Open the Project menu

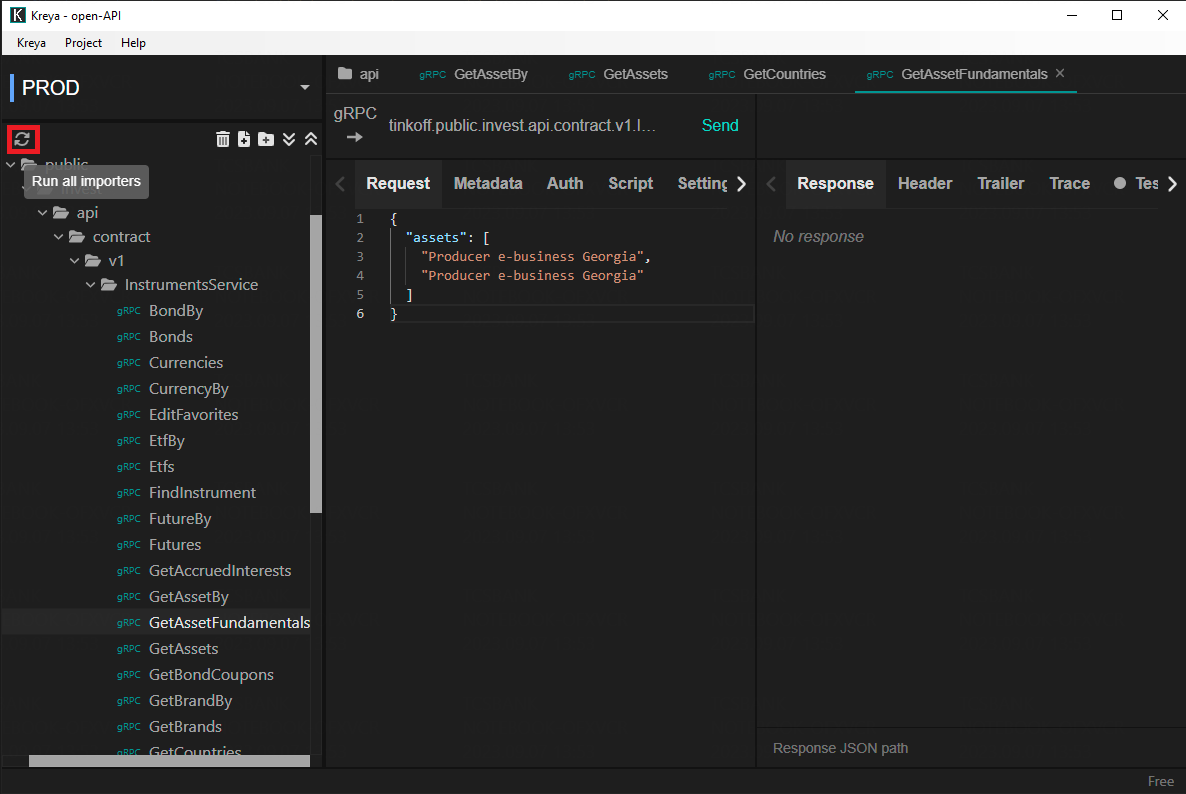click(x=83, y=43)
